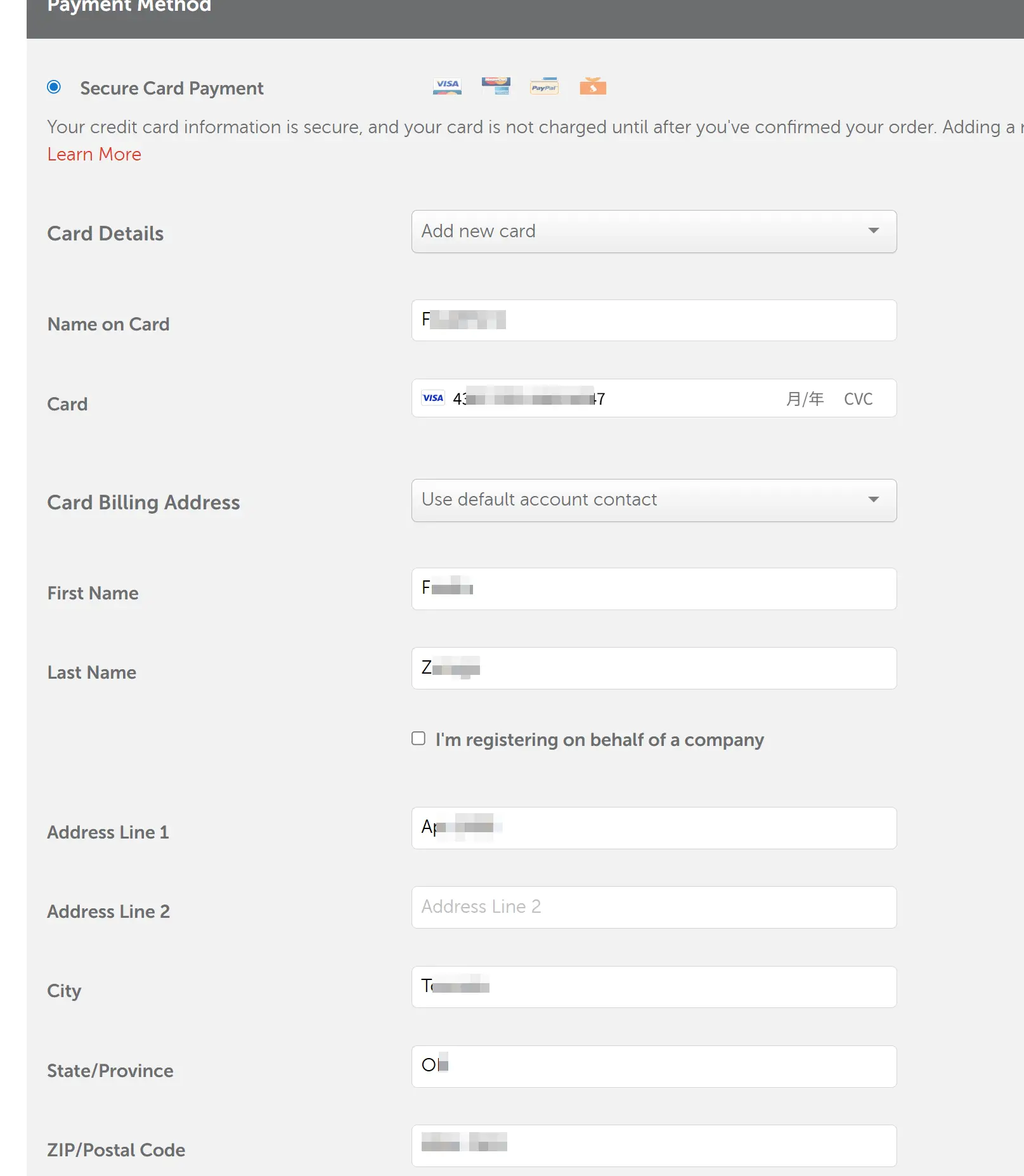
Task: Click the Visa card icon
Action: 447,86
